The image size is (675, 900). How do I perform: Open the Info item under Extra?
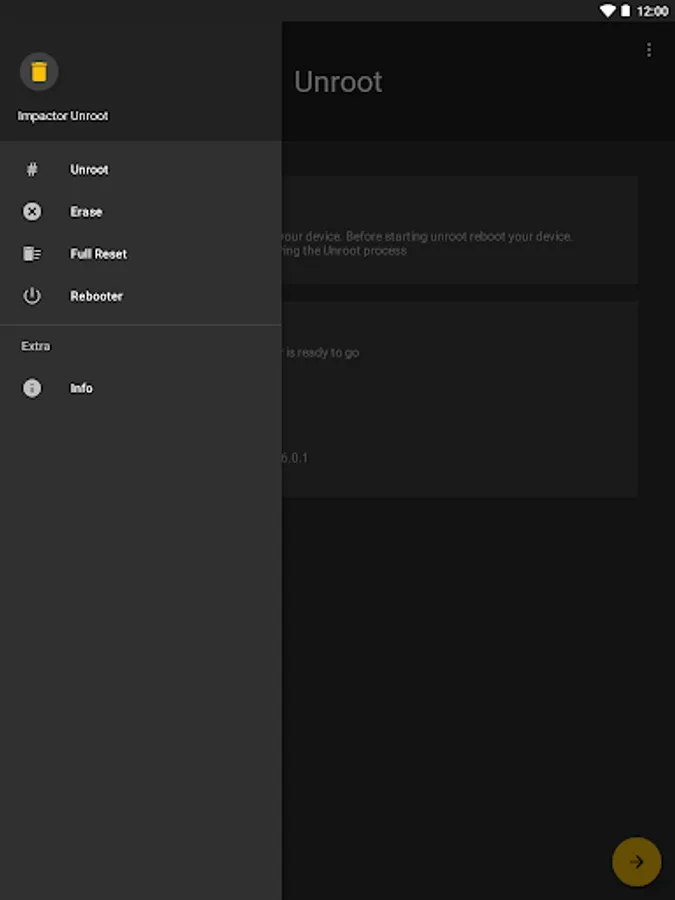[x=141, y=388]
